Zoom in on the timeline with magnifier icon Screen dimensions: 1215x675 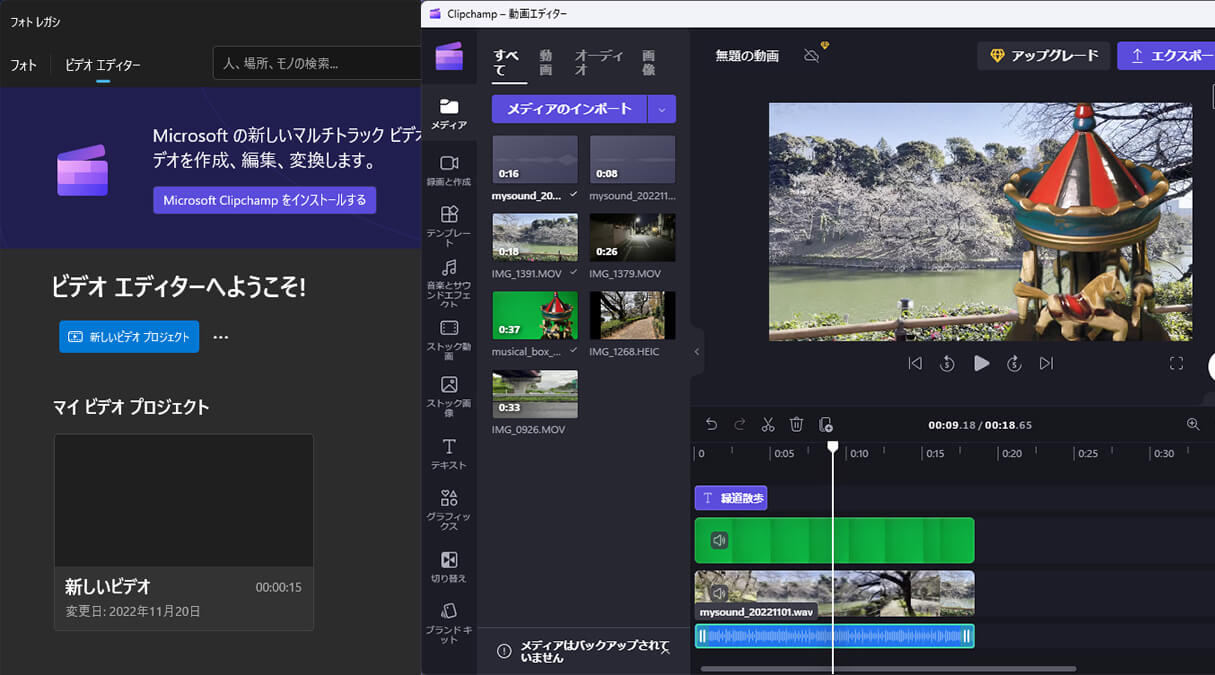[x=1193, y=424]
